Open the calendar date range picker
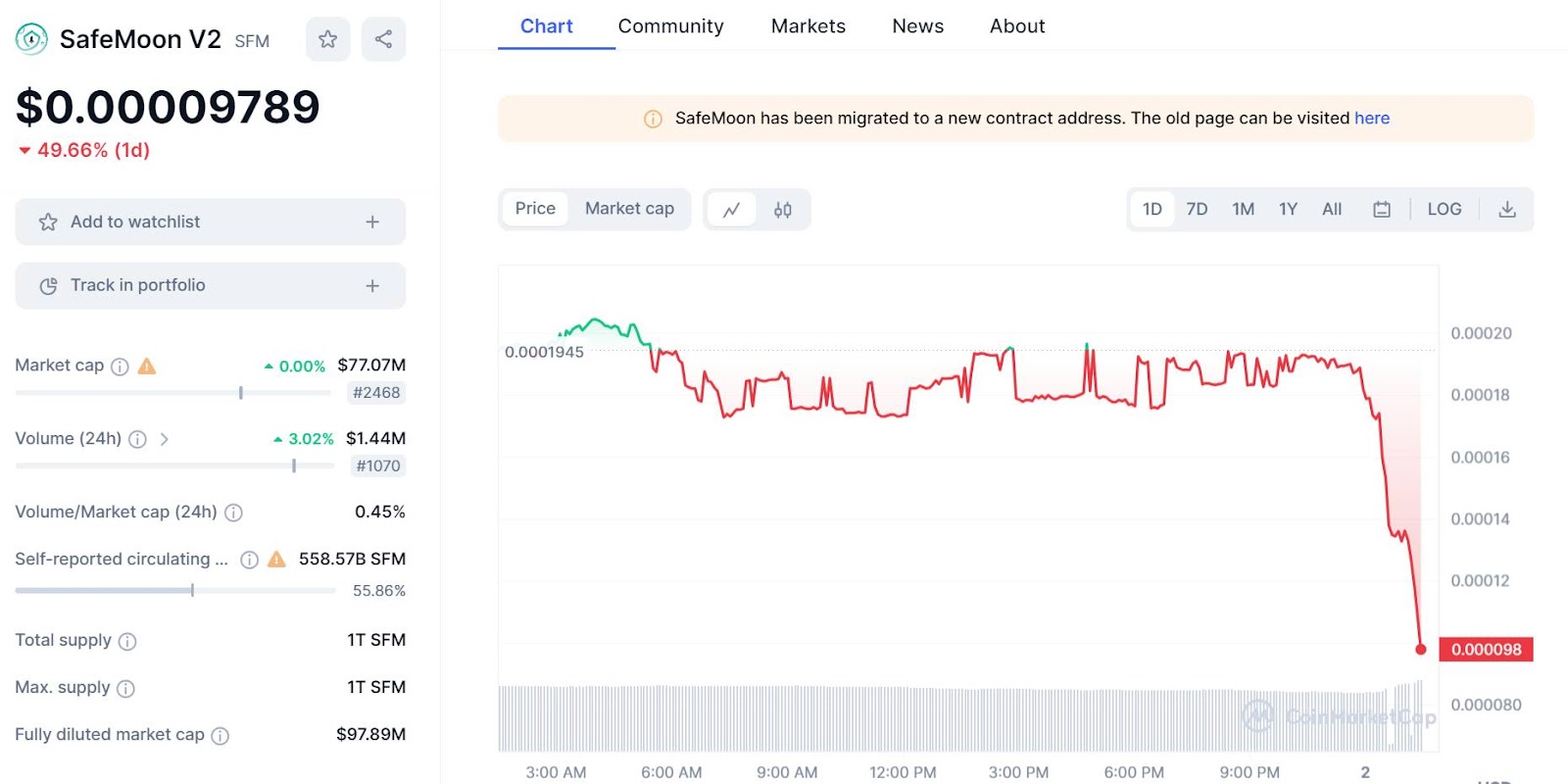The image size is (1568, 784). pos(1382,209)
